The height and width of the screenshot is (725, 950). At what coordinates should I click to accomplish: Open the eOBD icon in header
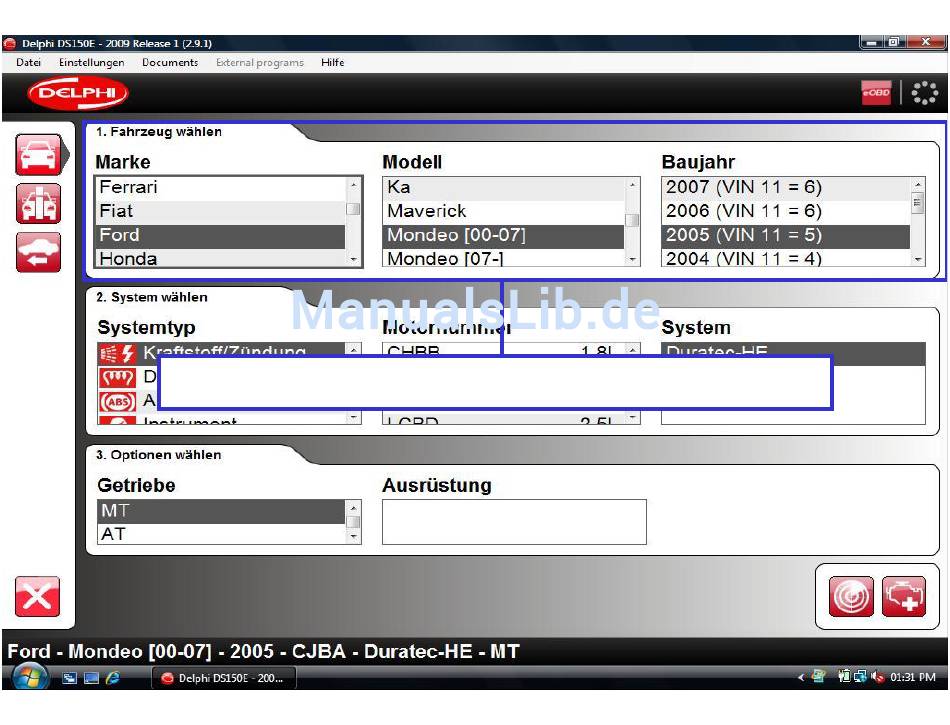(876, 93)
